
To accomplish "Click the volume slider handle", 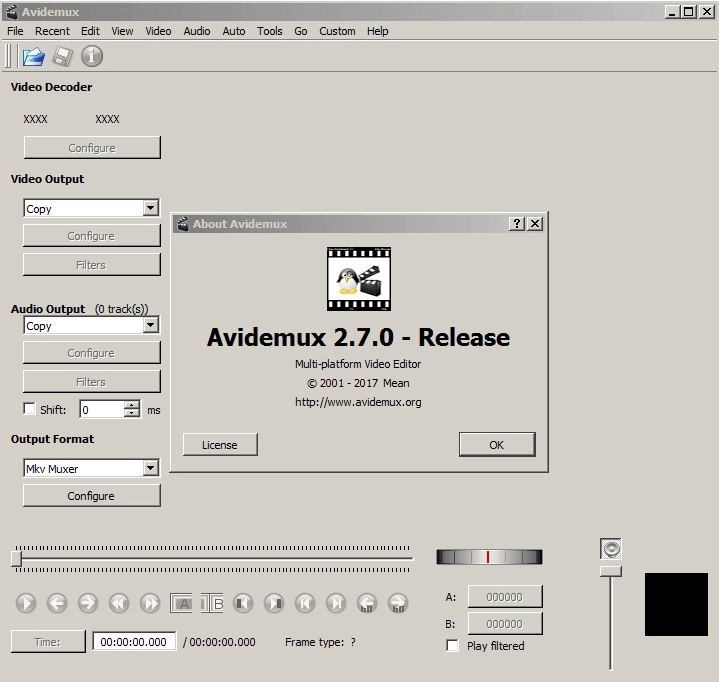I will [611, 571].
